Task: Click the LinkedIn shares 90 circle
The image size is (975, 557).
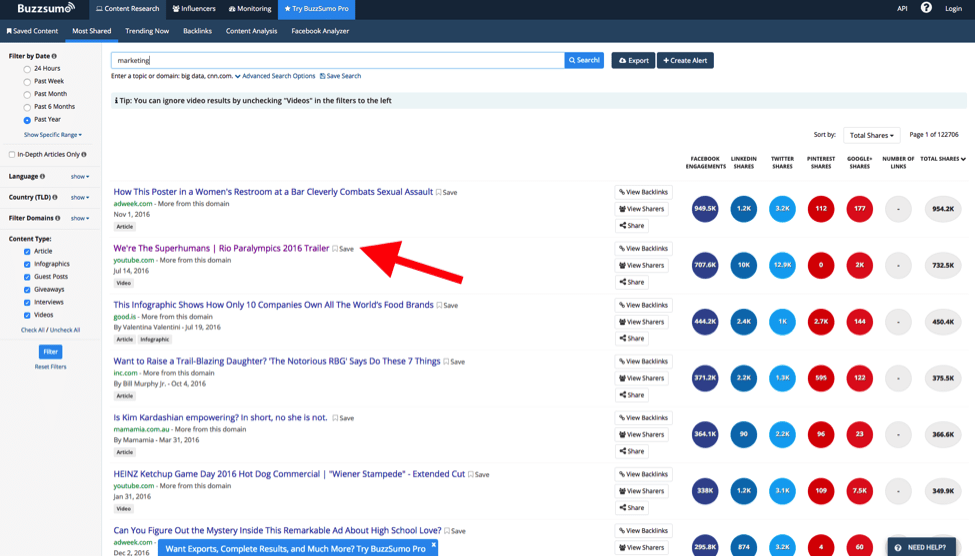Action: 744,434
